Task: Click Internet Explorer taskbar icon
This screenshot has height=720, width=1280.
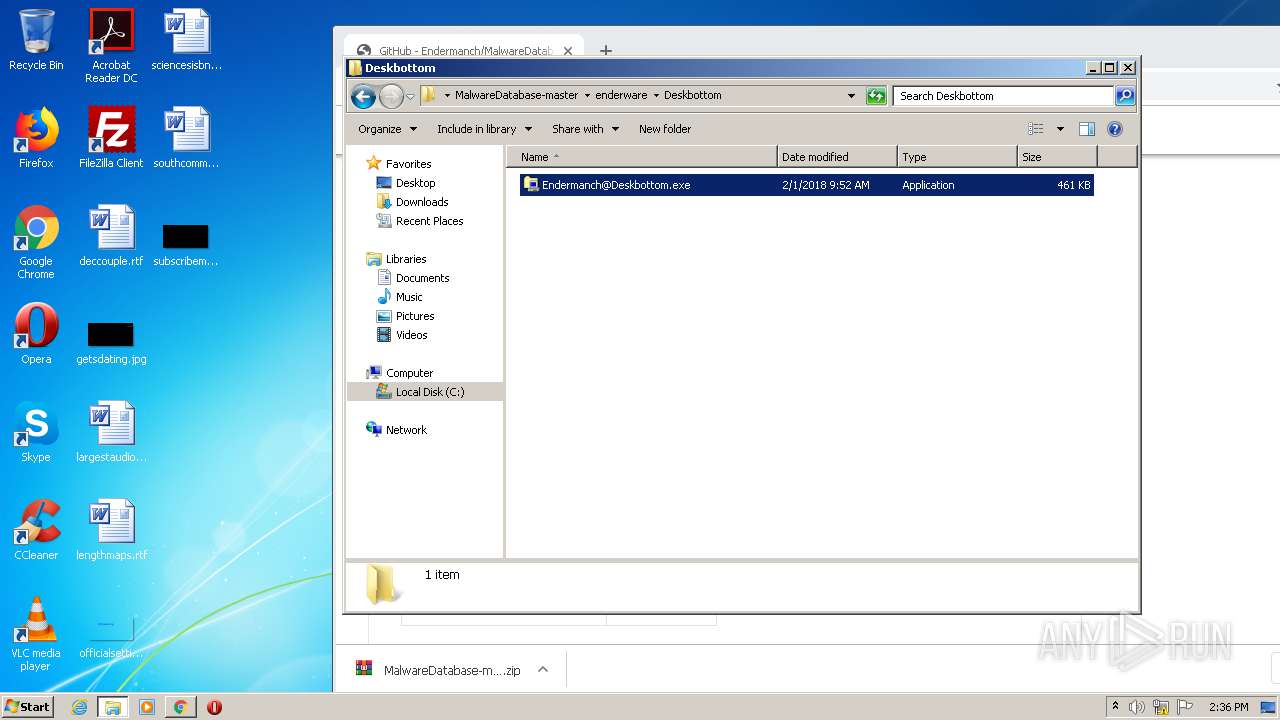Action: click(80, 707)
